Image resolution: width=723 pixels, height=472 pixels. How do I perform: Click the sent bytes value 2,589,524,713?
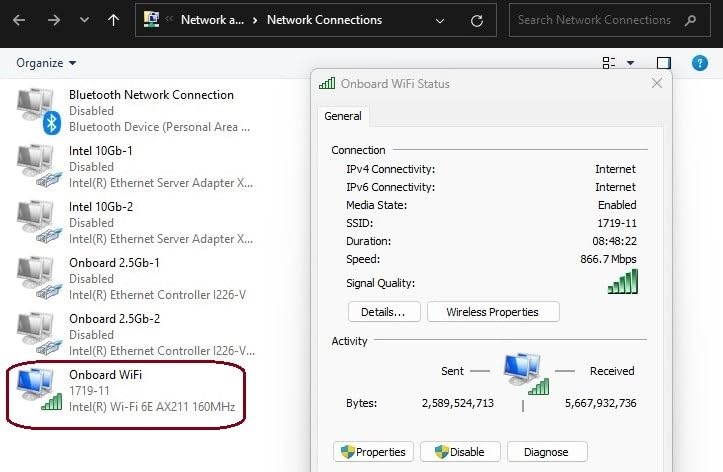tap(457, 403)
